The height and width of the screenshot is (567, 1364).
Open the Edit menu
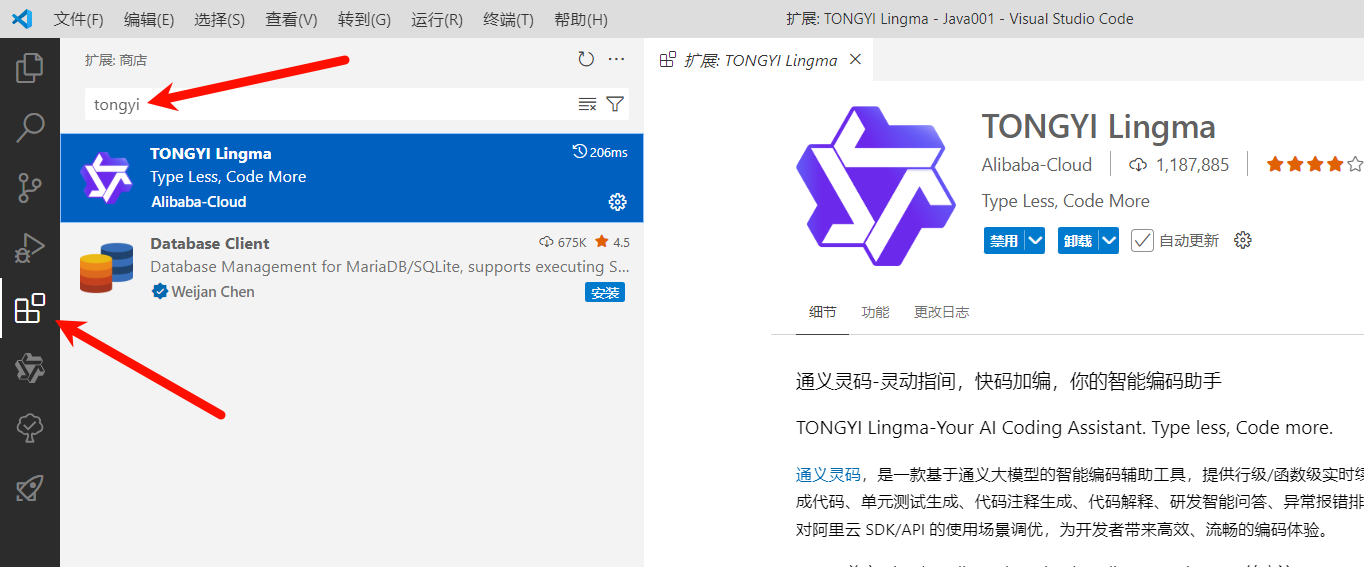[x=149, y=19]
